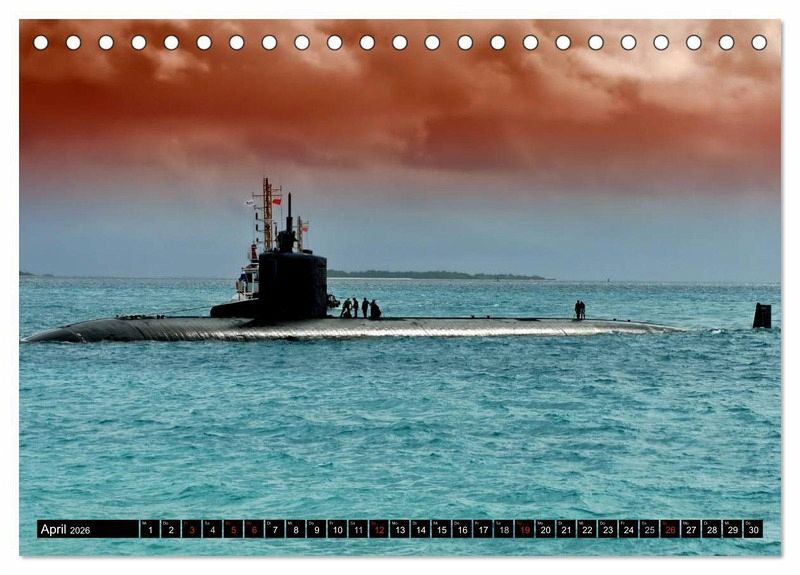The height and width of the screenshot is (575, 800).
Task: Select date 15 in the calendar strip
Action: (x=441, y=529)
